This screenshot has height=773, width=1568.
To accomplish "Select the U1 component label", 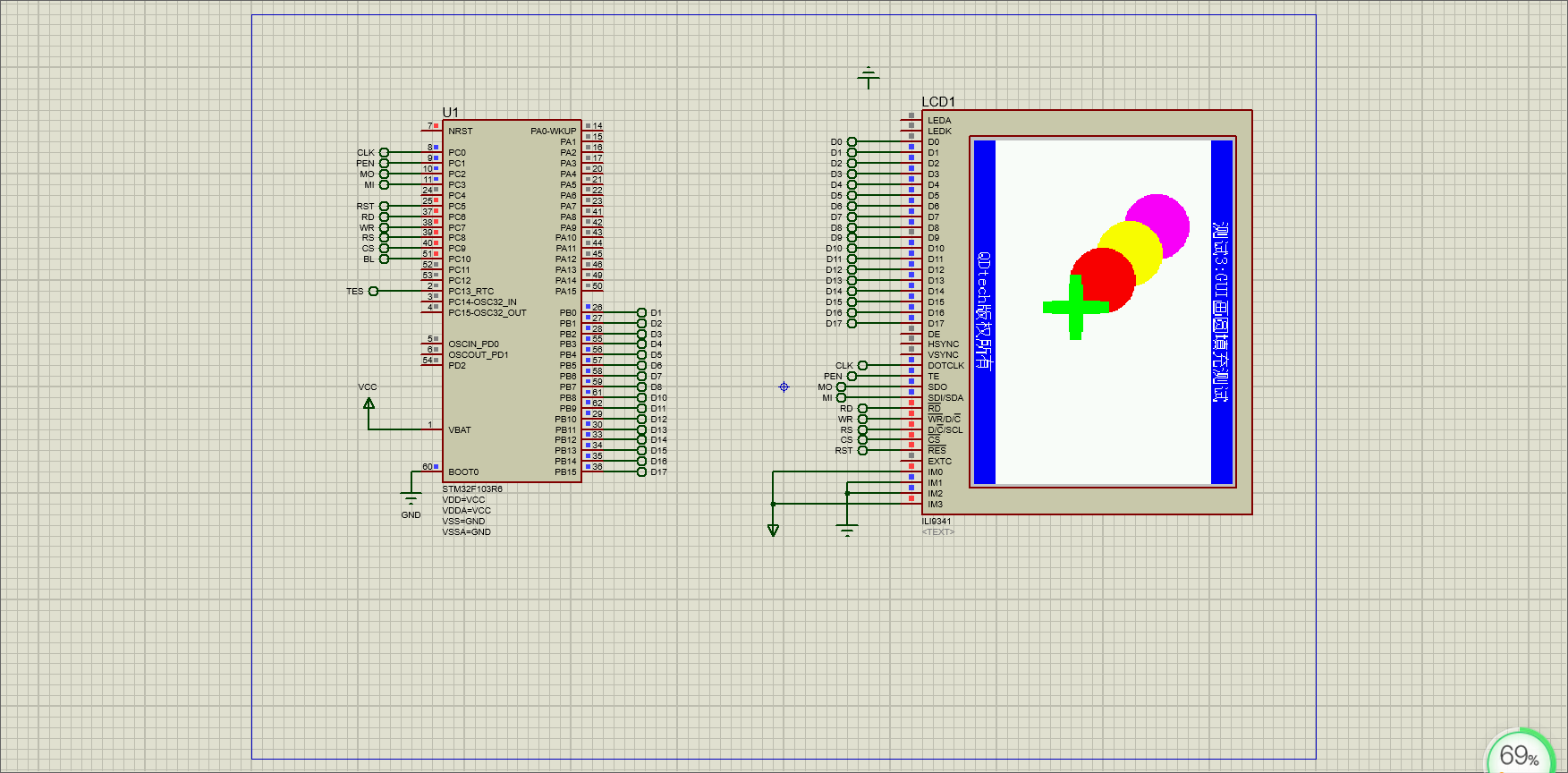I will click(450, 113).
